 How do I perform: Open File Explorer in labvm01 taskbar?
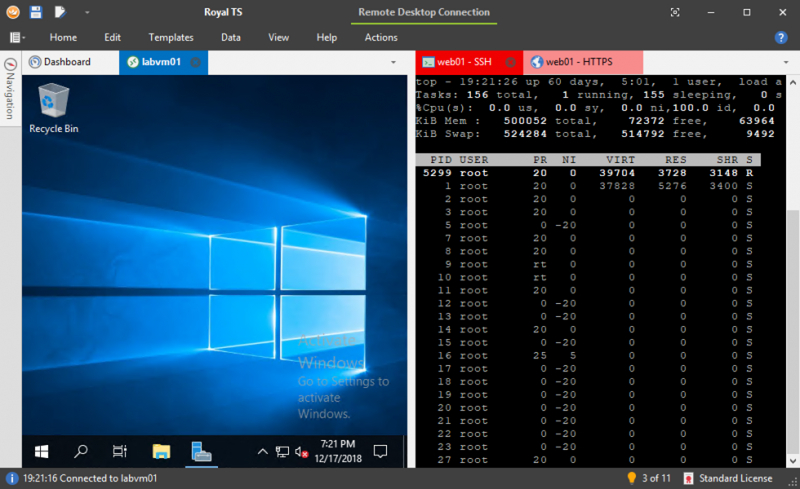(x=161, y=451)
